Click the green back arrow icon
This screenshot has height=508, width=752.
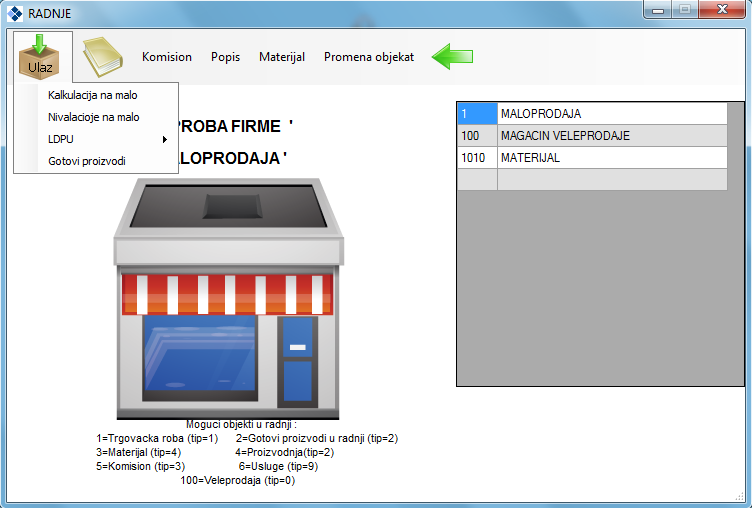click(x=453, y=57)
